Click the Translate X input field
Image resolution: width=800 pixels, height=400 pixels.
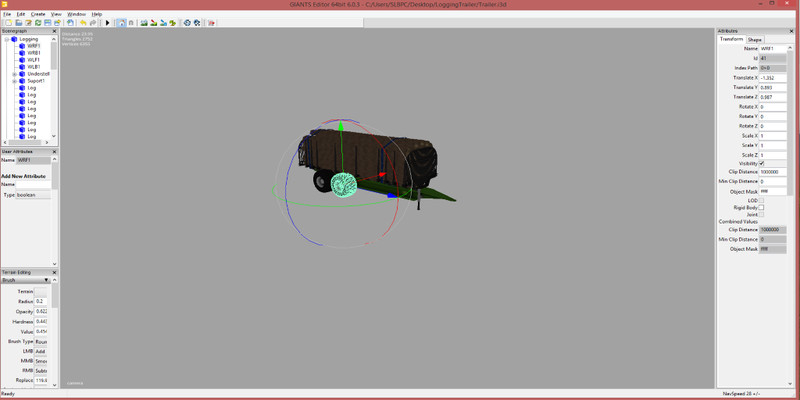772,77
